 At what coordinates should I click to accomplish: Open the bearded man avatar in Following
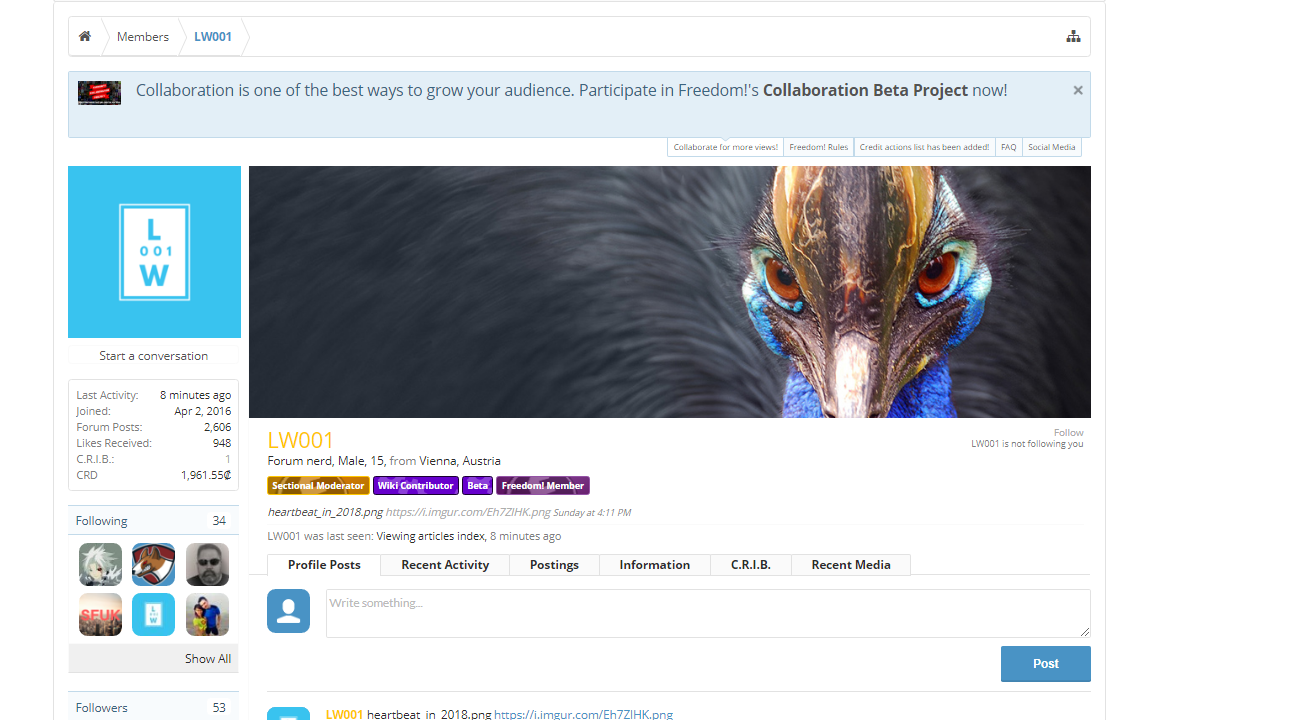pos(207,565)
